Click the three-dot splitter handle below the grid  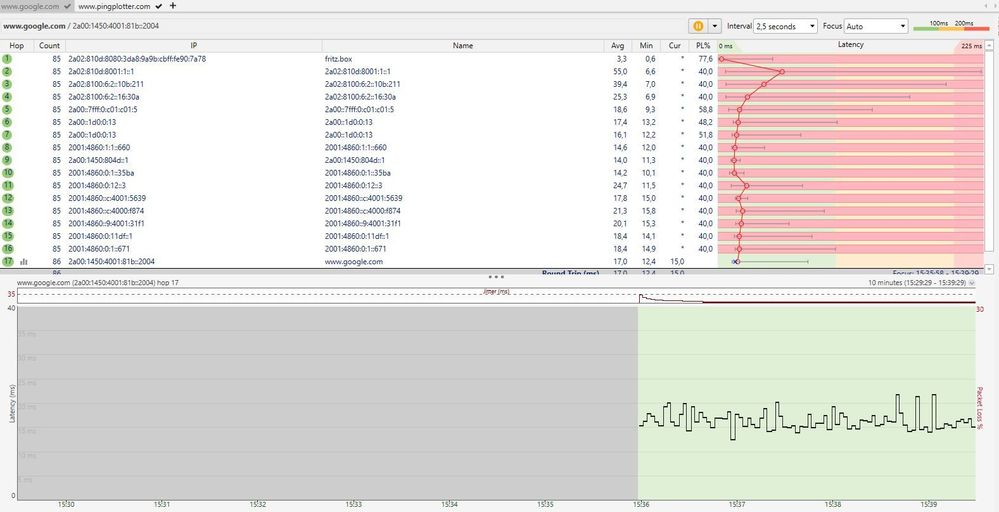[x=496, y=277]
